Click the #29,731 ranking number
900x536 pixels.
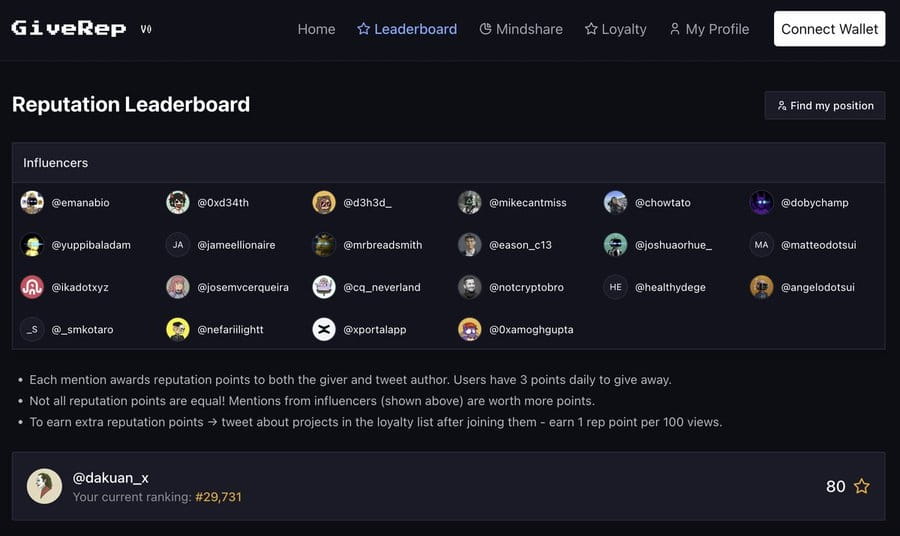tap(218, 497)
